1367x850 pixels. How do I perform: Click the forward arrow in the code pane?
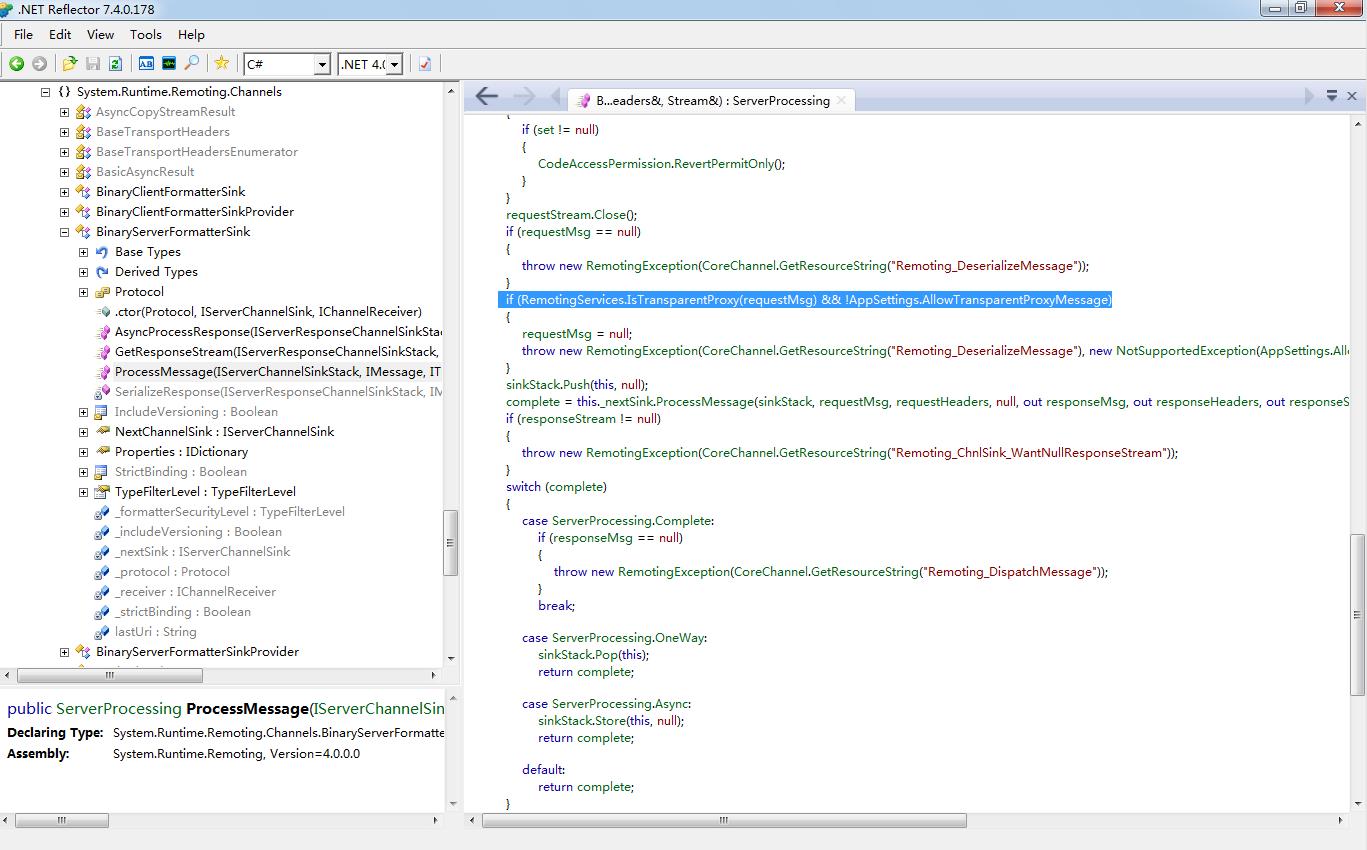click(x=523, y=96)
